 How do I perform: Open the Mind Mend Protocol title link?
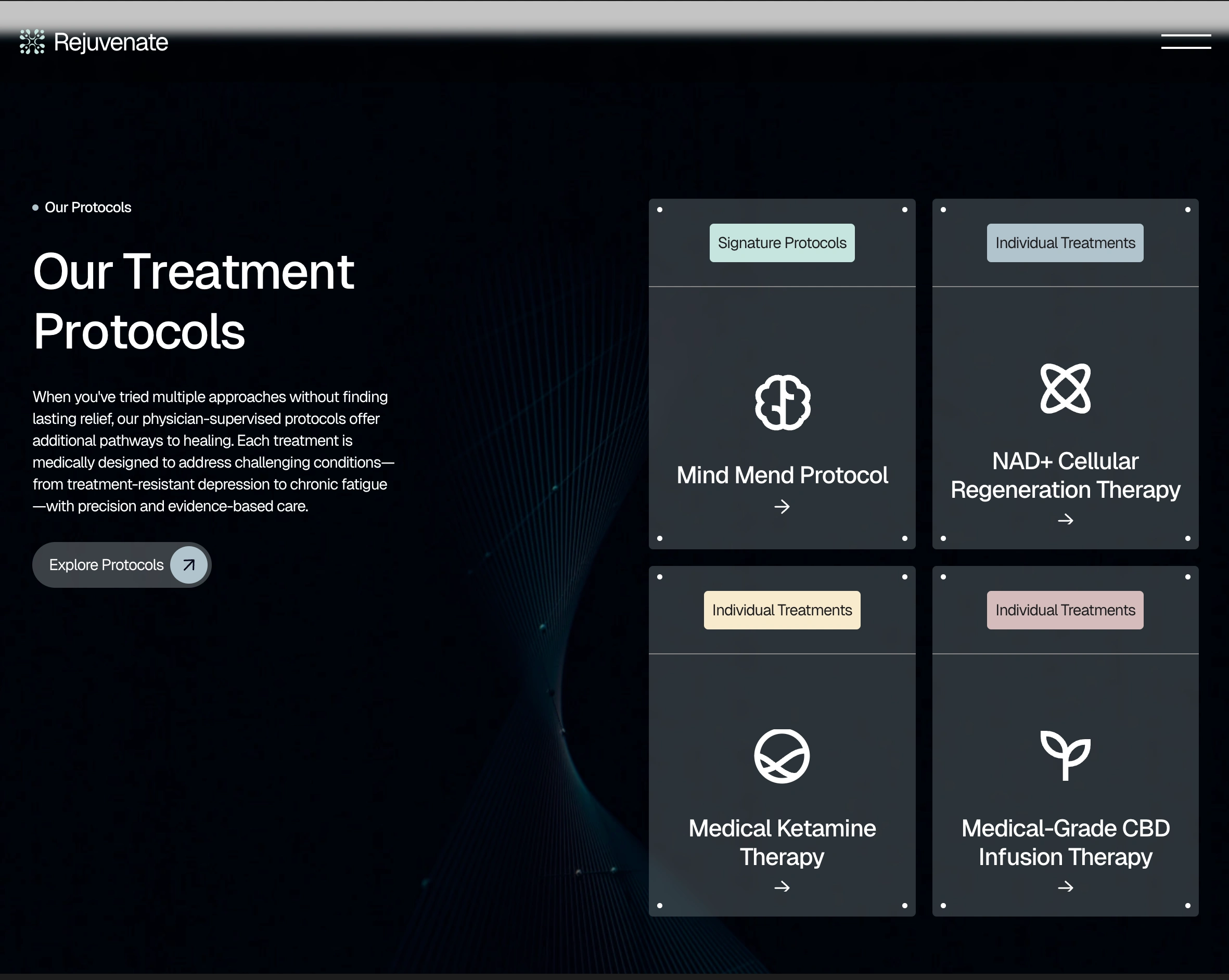click(782, 475)
